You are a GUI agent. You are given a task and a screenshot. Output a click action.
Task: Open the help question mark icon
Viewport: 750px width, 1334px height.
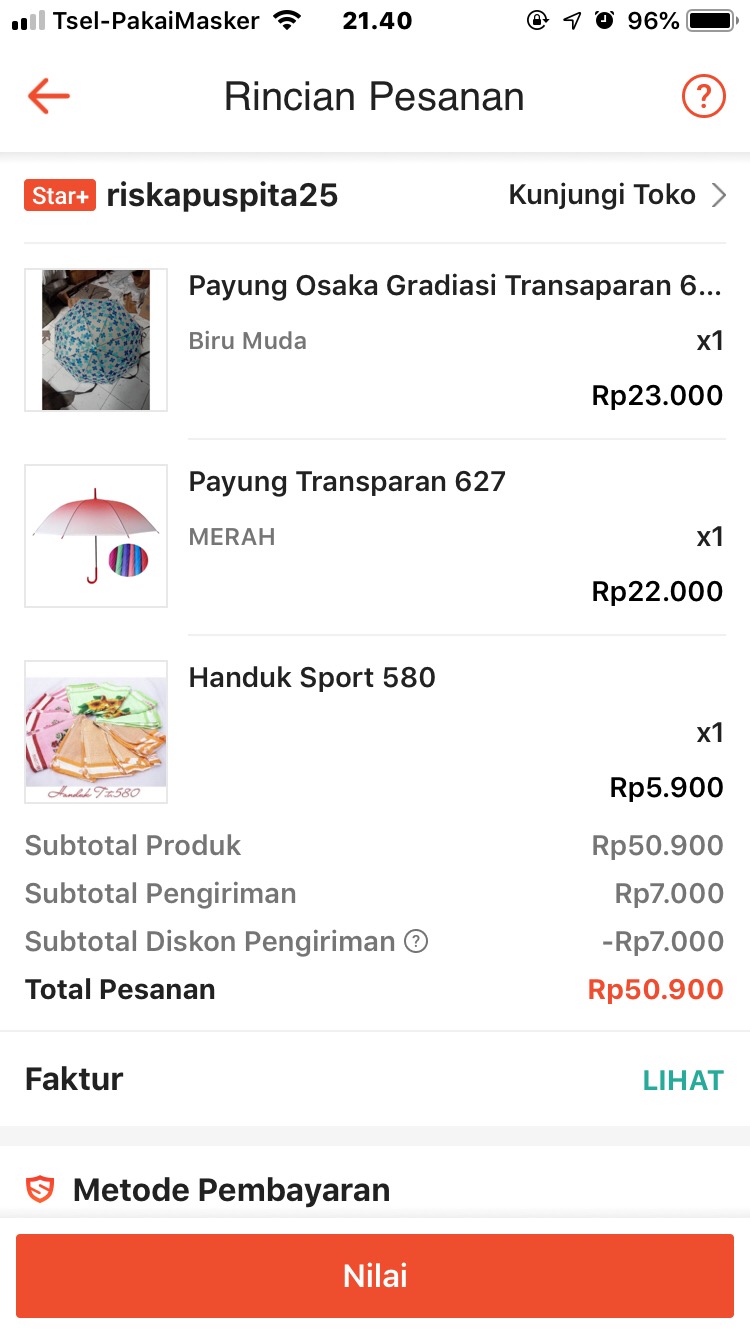[x=703, y=96]
